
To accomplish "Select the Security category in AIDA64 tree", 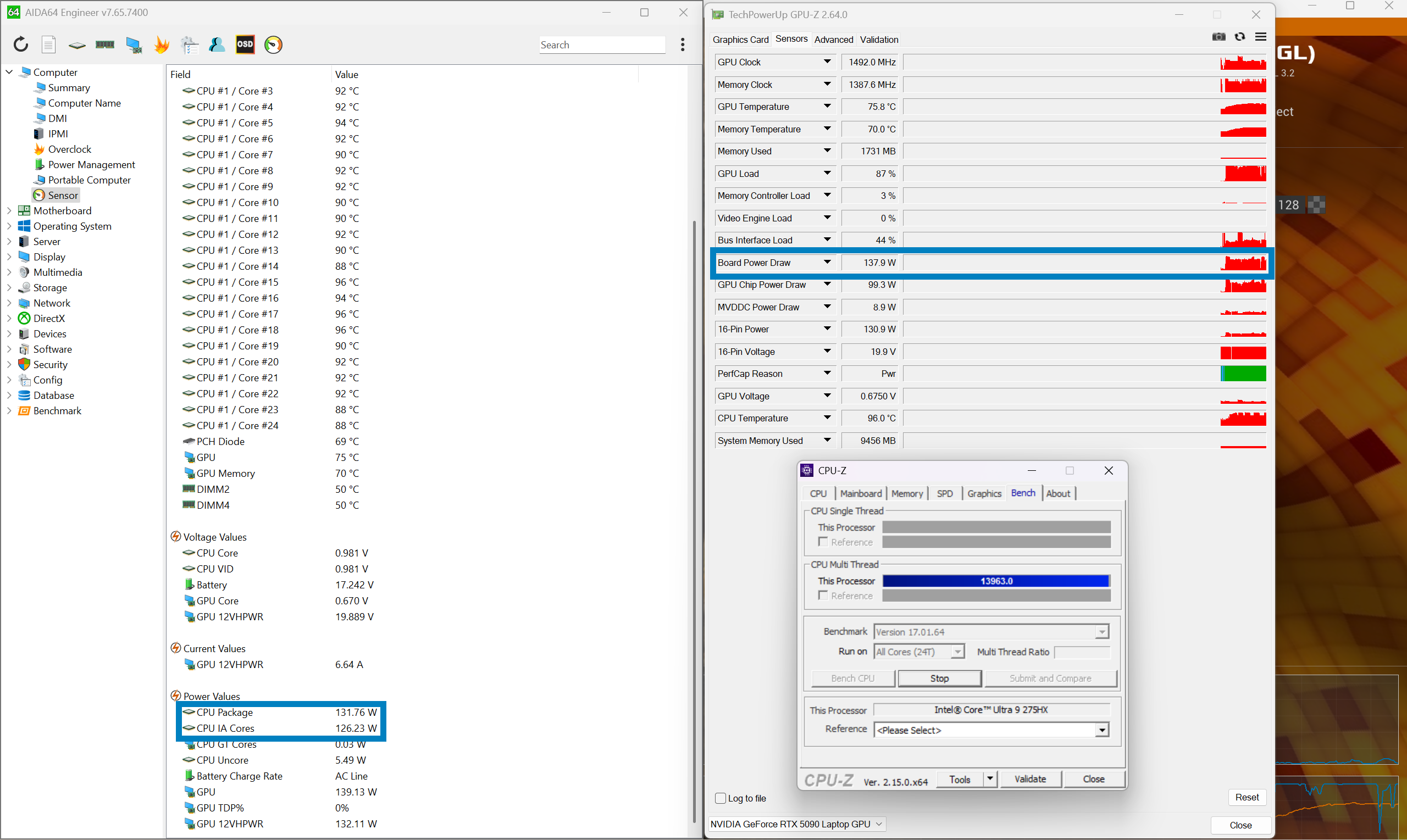I will pyautogui.click(x=50, y=365).
